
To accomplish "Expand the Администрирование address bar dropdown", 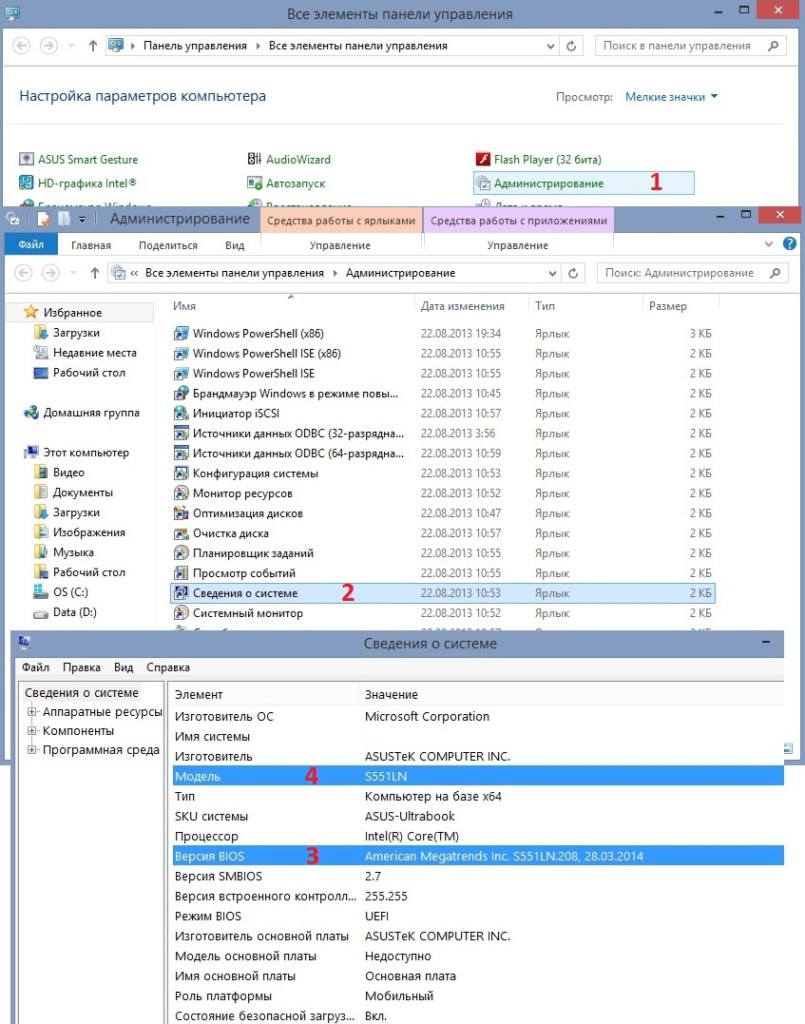I will 552,273.
